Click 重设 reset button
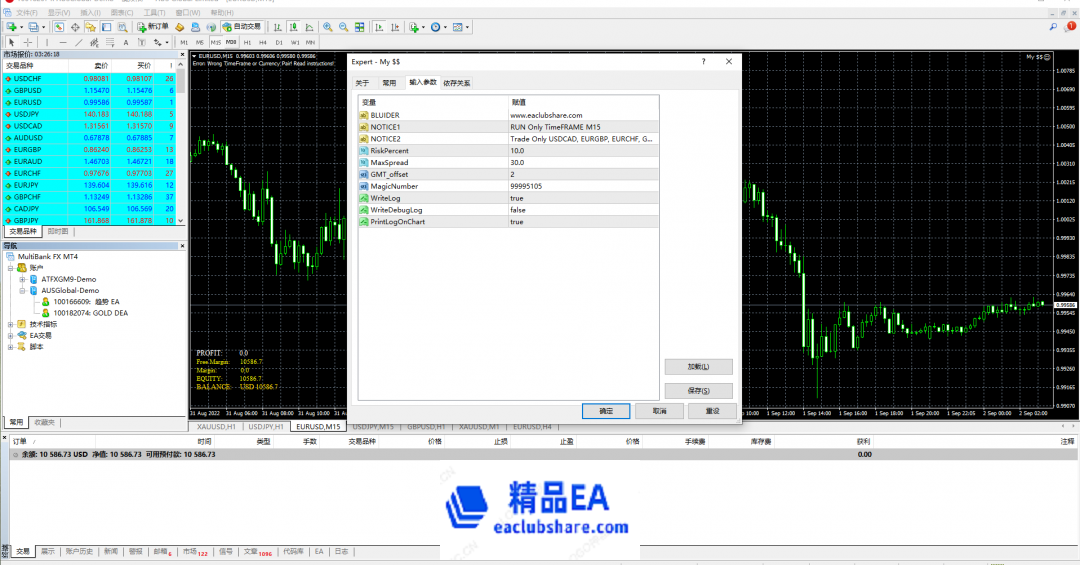The image size is (1080, 565). (713, 411)
